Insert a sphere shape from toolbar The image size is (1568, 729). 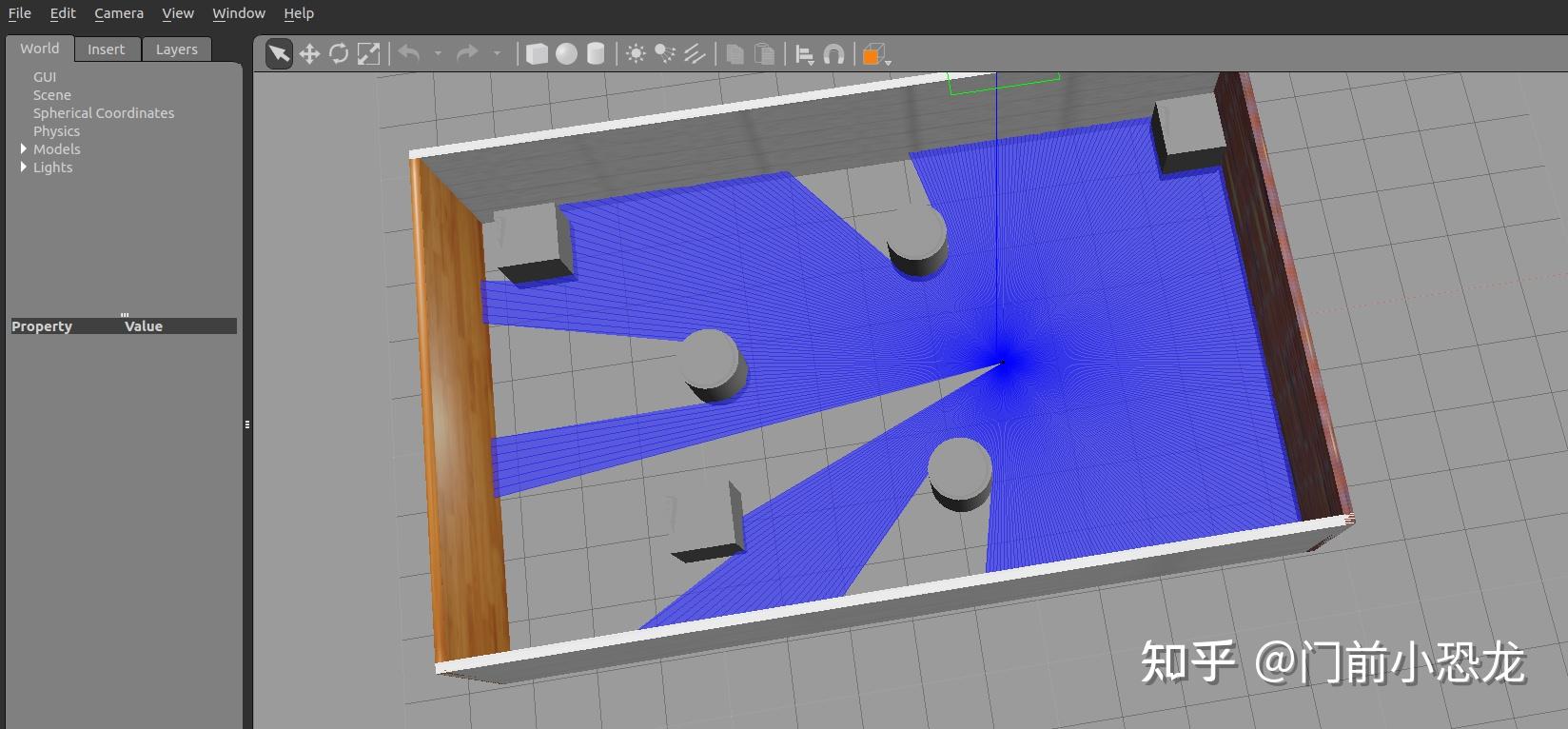(x=566, y=54)
